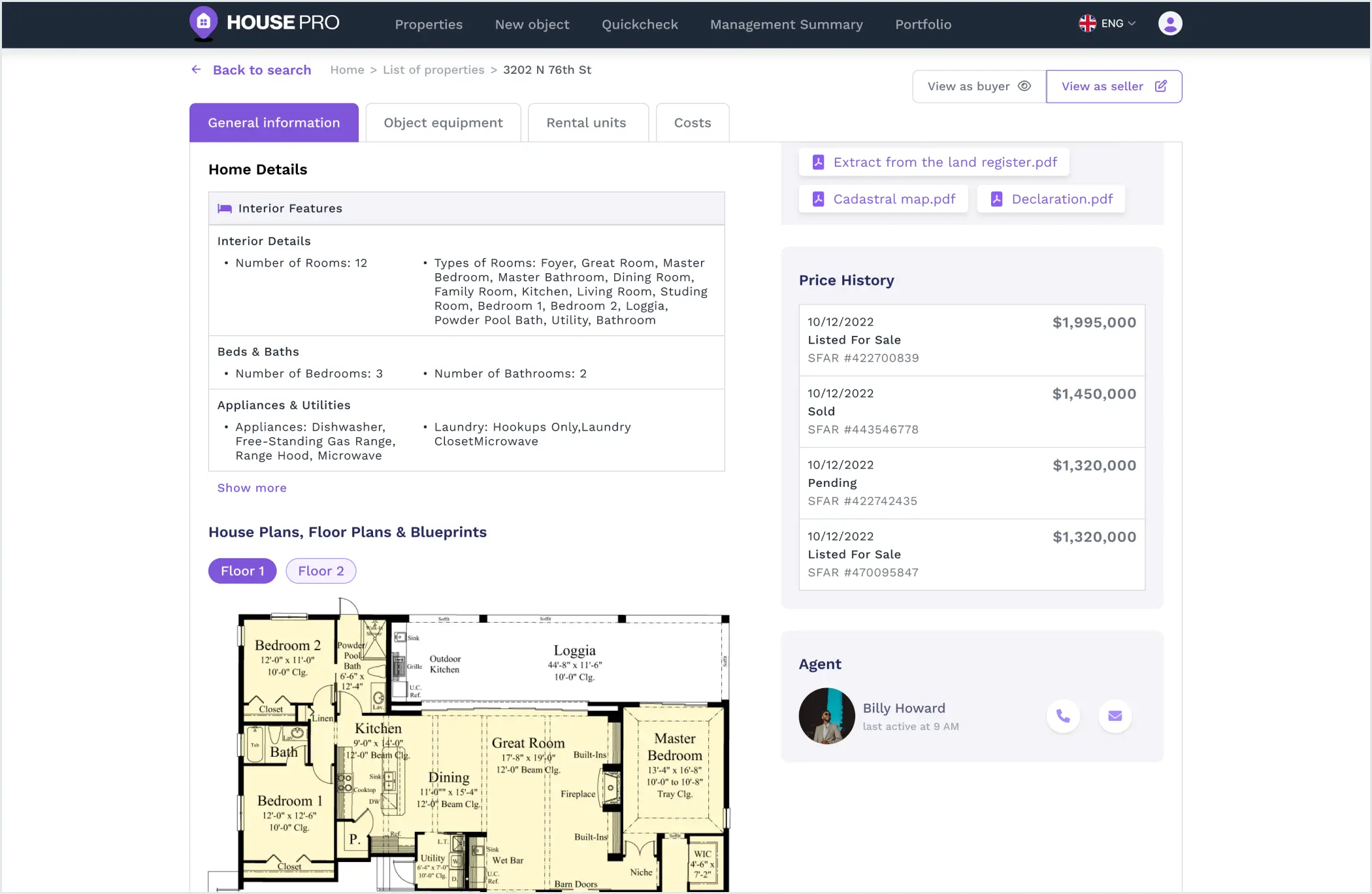1372x894 pixels.
Task: Open the Extract from the land register PDF icon
Action: point(818,161)
